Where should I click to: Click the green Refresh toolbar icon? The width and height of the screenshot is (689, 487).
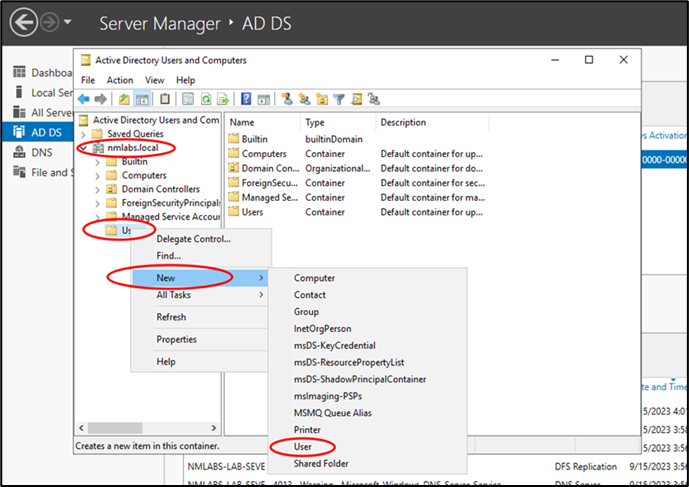click(x=206, y=99)
